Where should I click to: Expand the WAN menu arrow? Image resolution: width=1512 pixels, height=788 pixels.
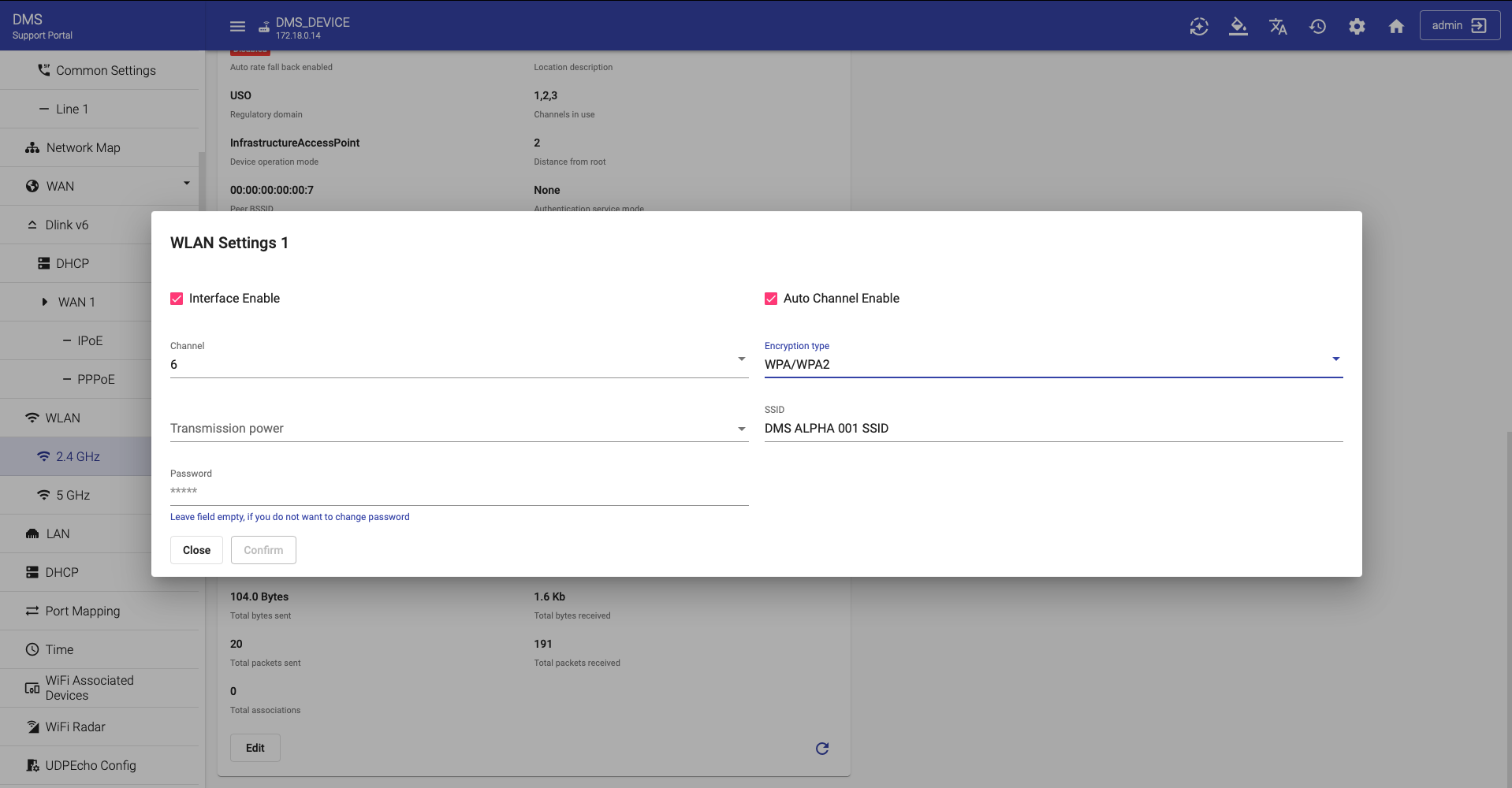tap(187, 184)
